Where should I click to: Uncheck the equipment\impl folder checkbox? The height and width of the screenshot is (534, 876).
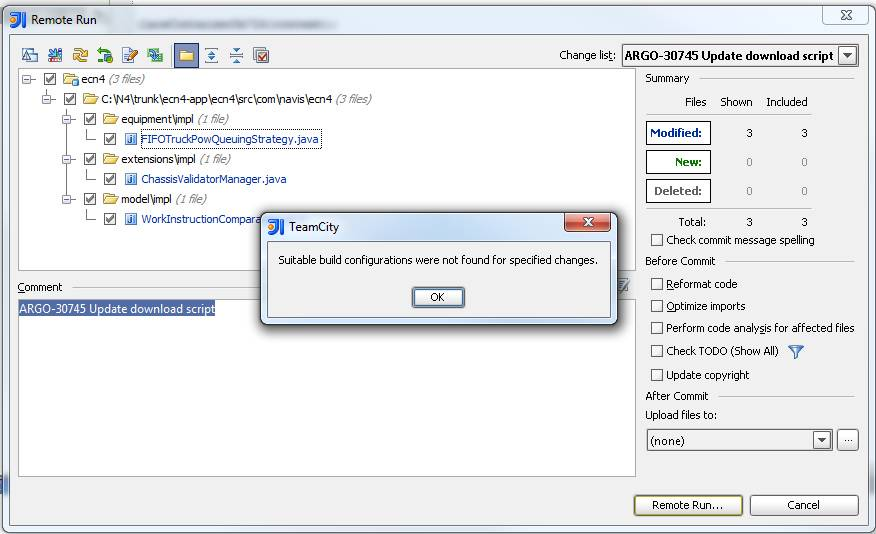pos(90,119)
